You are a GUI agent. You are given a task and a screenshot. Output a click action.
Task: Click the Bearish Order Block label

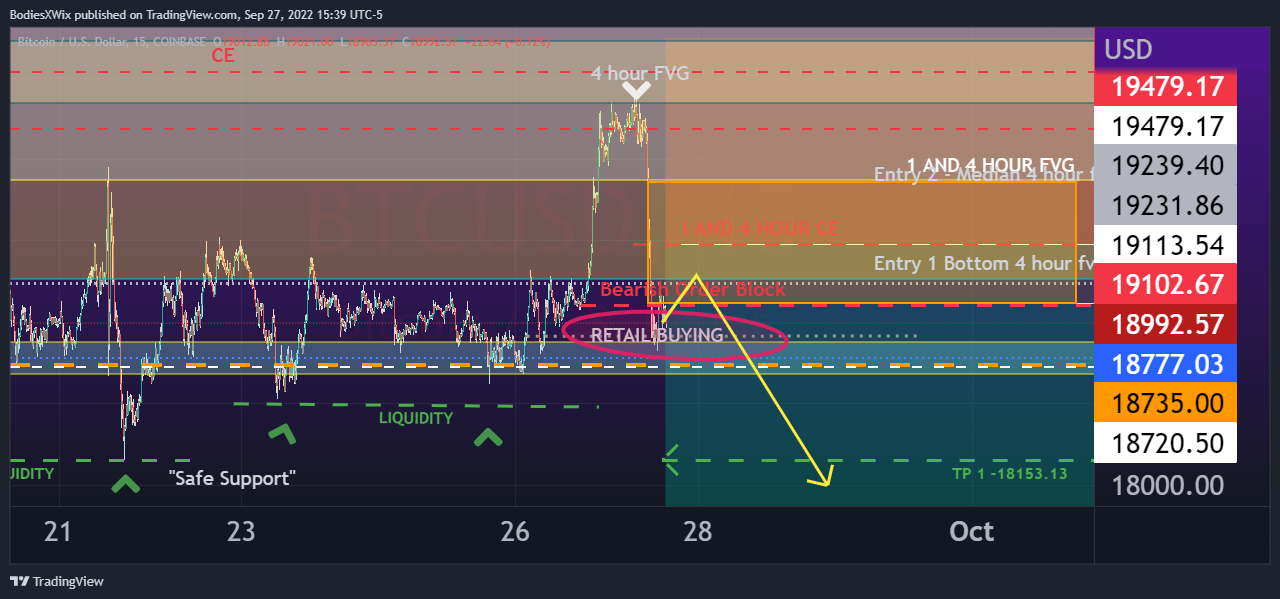point(692,289)
